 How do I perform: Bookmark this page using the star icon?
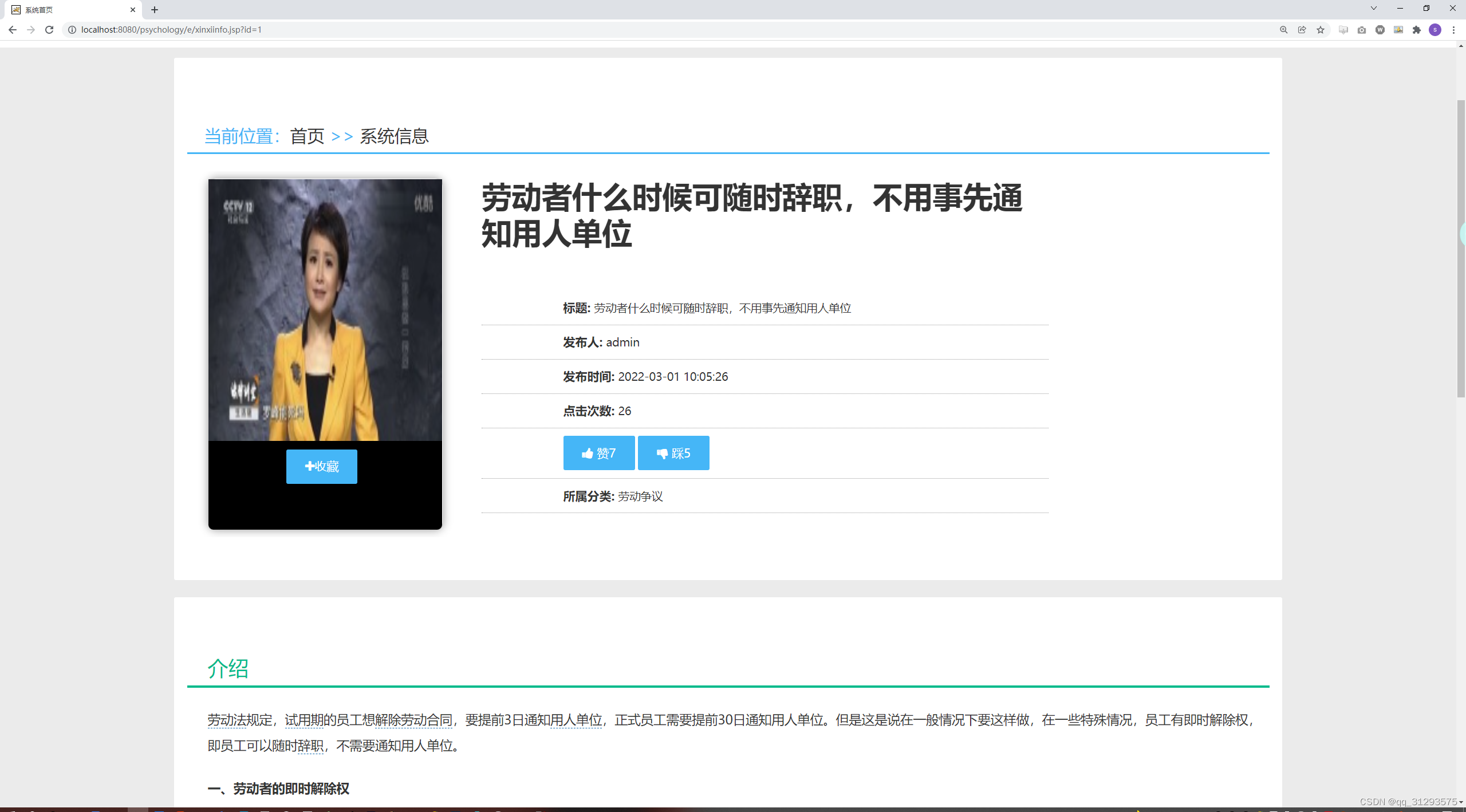tap(1322, 29)
